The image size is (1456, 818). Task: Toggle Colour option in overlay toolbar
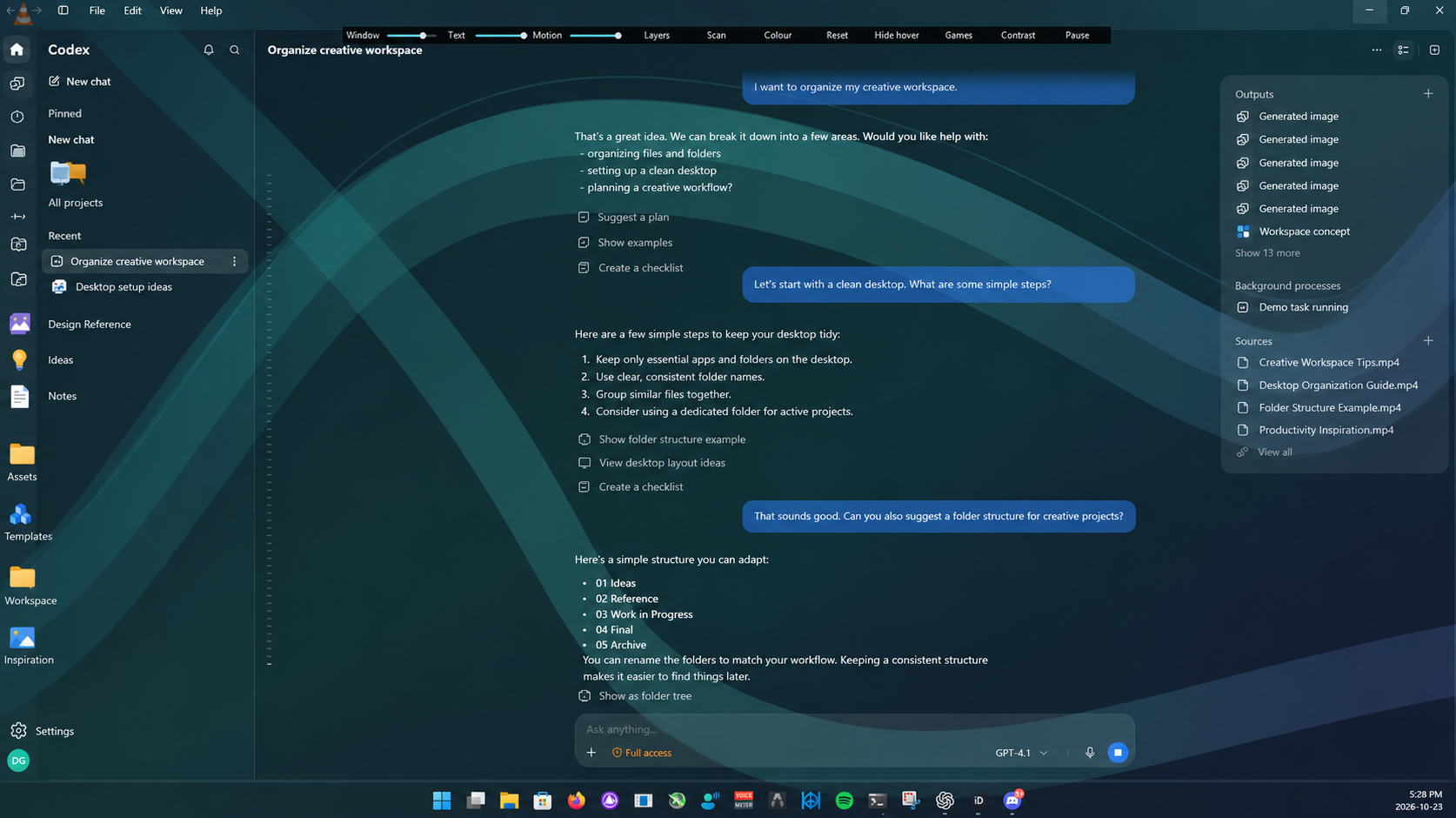pos(778,36)
